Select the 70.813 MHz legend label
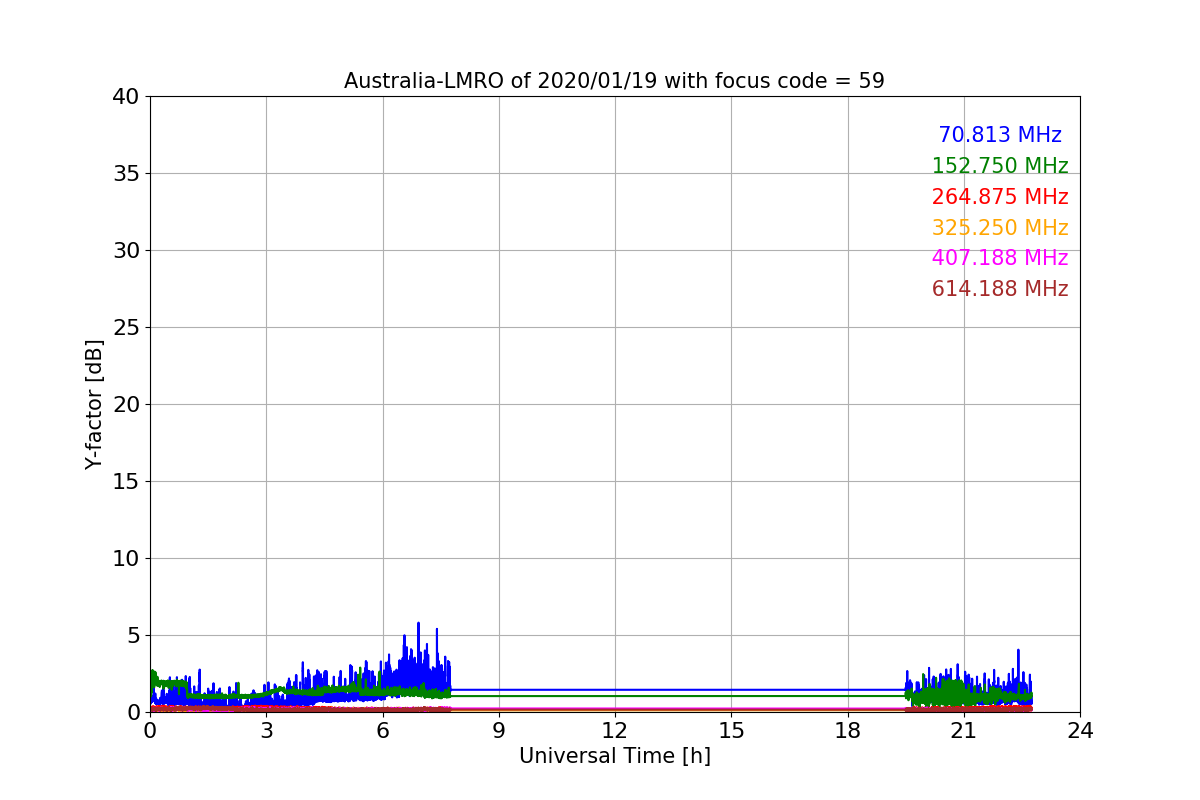Image resolution: width=1200 pixels, height=800 pixels. tap(1000, 135)
